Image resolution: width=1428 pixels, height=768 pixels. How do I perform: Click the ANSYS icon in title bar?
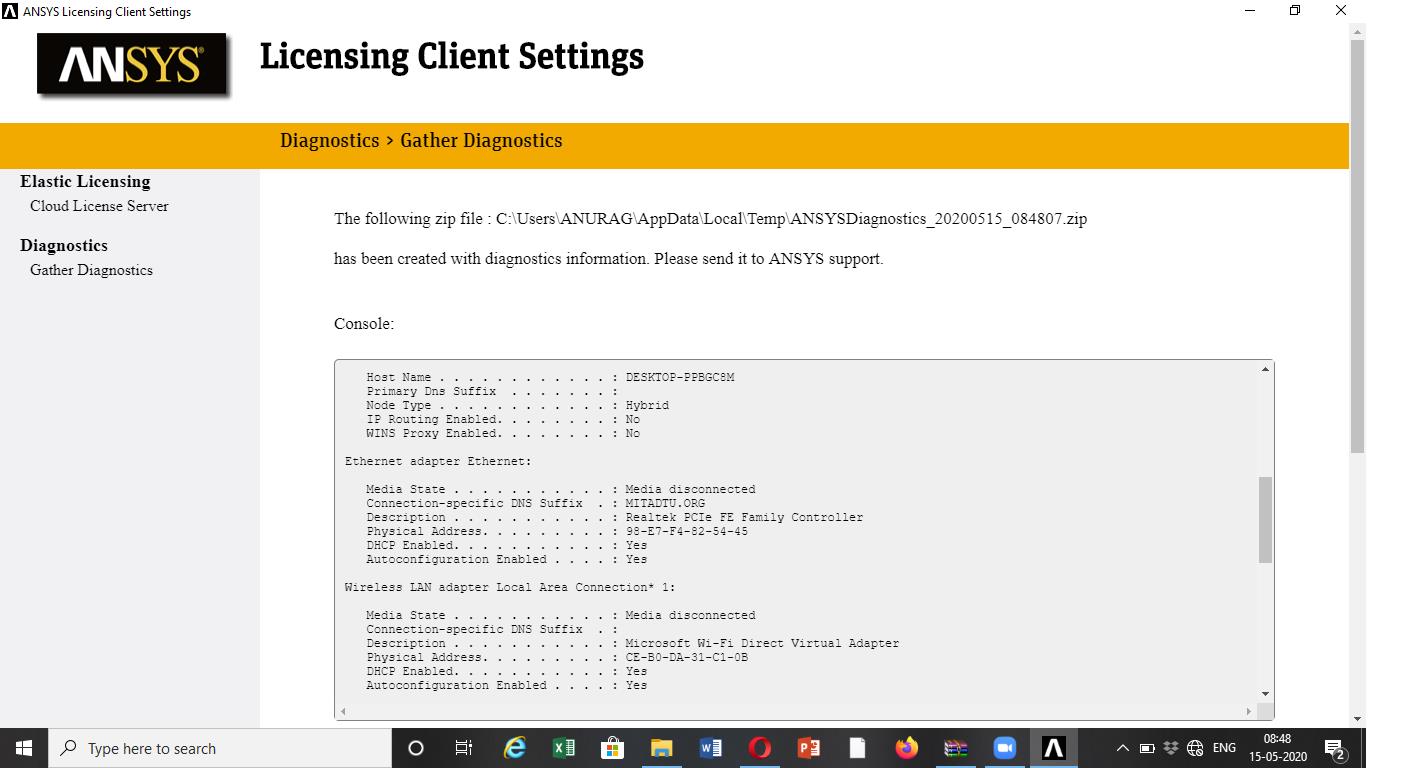[x=10, y=11]
